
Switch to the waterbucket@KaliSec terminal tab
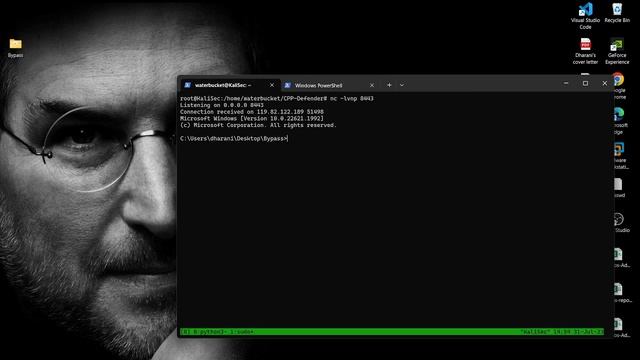coord(223,85)
